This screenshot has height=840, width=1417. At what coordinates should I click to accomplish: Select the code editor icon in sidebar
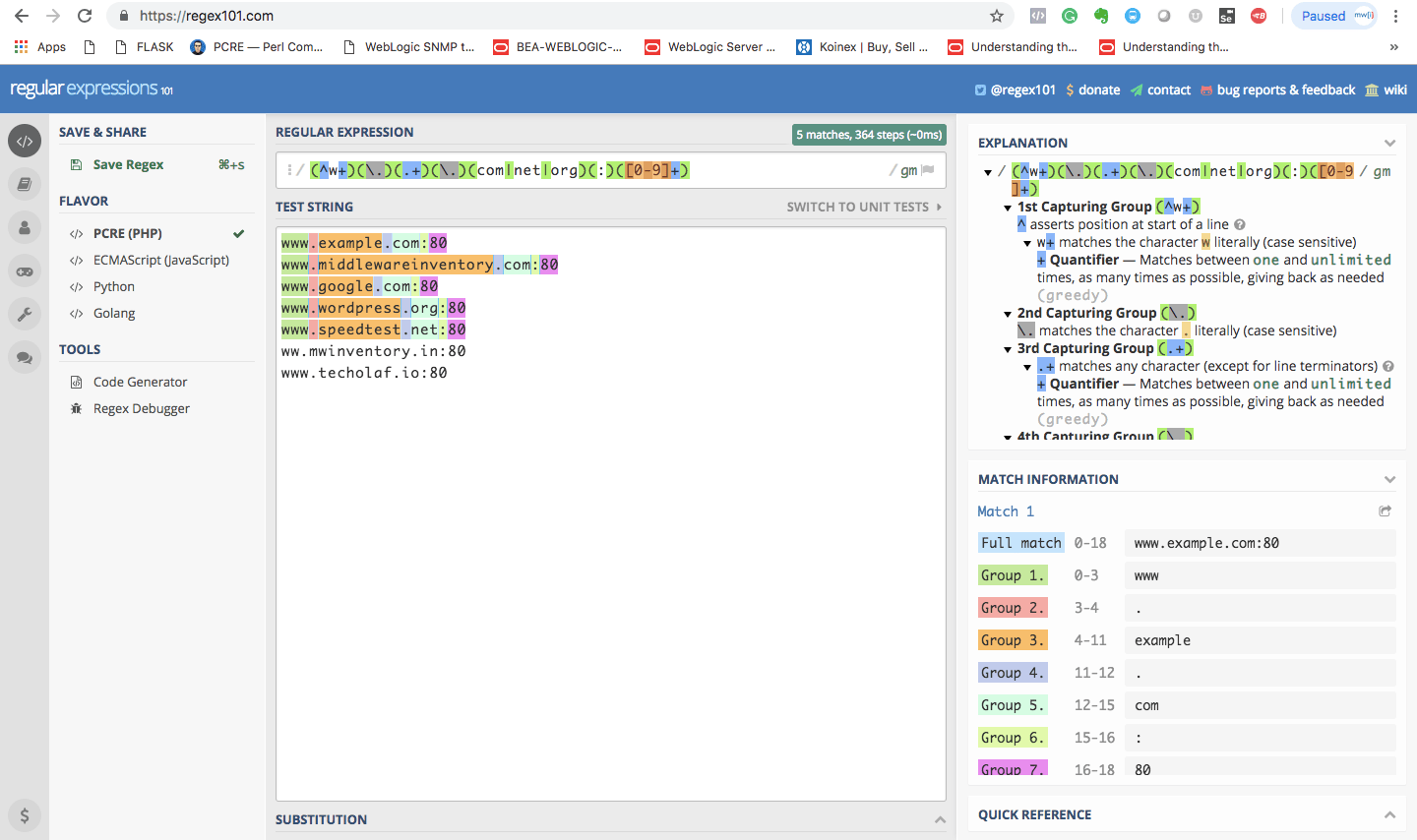point(25,141)
